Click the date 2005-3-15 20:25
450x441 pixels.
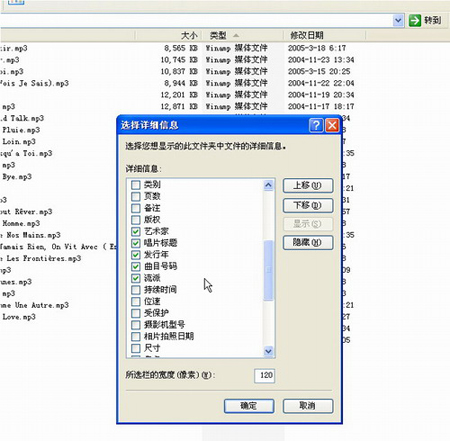click(319, 72)
